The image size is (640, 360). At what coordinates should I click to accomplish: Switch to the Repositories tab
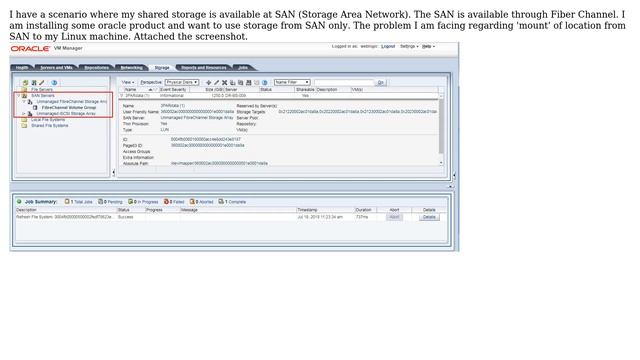tap(96, 68)
